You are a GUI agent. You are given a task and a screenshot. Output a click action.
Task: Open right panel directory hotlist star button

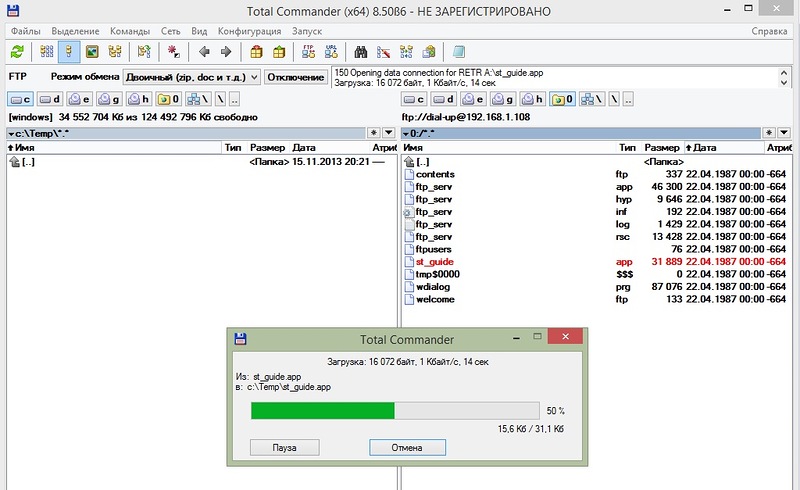pyautogui.click(x=769, y=133)
